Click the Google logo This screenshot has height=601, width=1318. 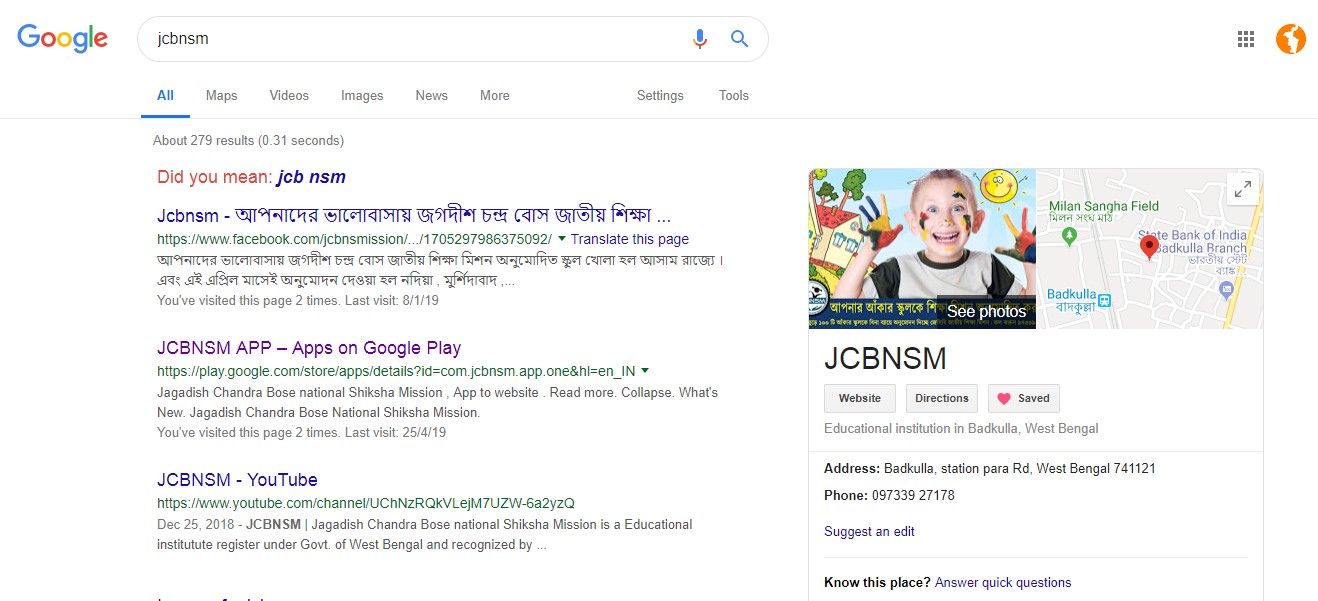coord(62,39)
